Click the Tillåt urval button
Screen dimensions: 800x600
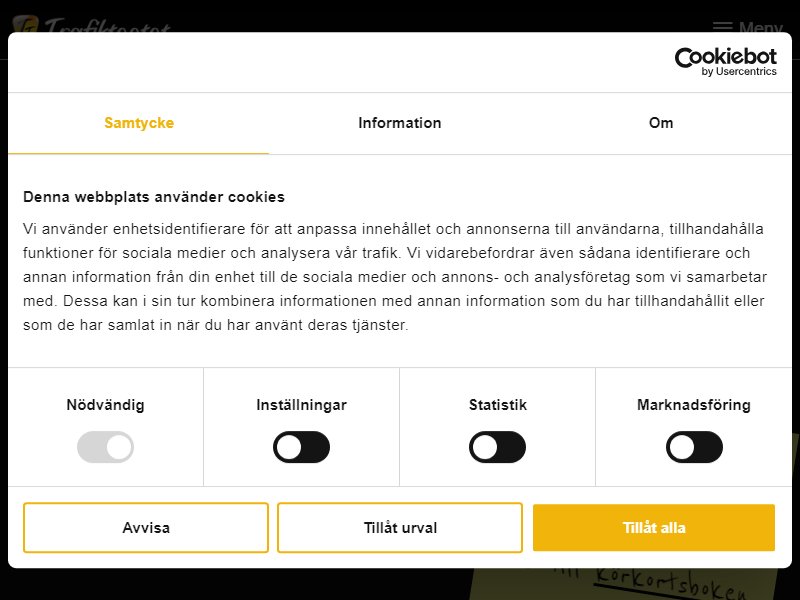point(400,528)
